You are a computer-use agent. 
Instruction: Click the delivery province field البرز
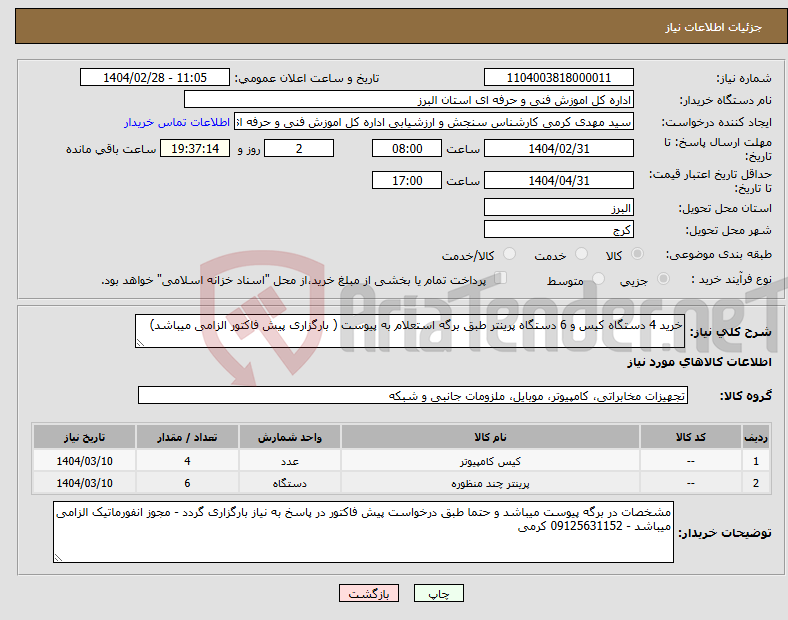tap(558, 207)
